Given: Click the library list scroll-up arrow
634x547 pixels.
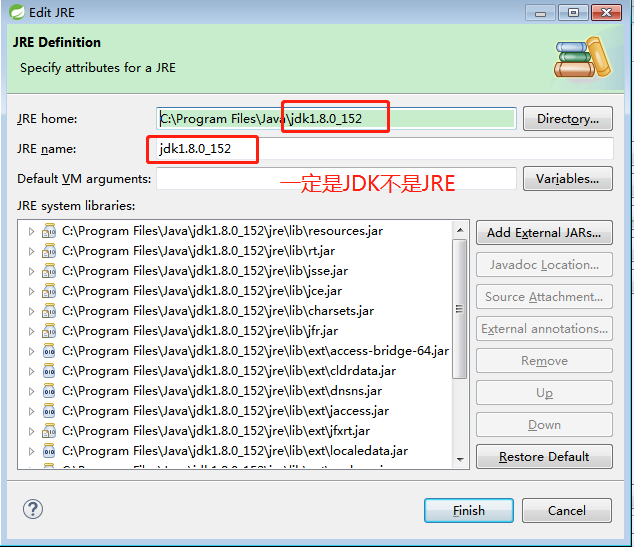Looking at the screenshot, I should pyautogui.click(x=460, y=230).
